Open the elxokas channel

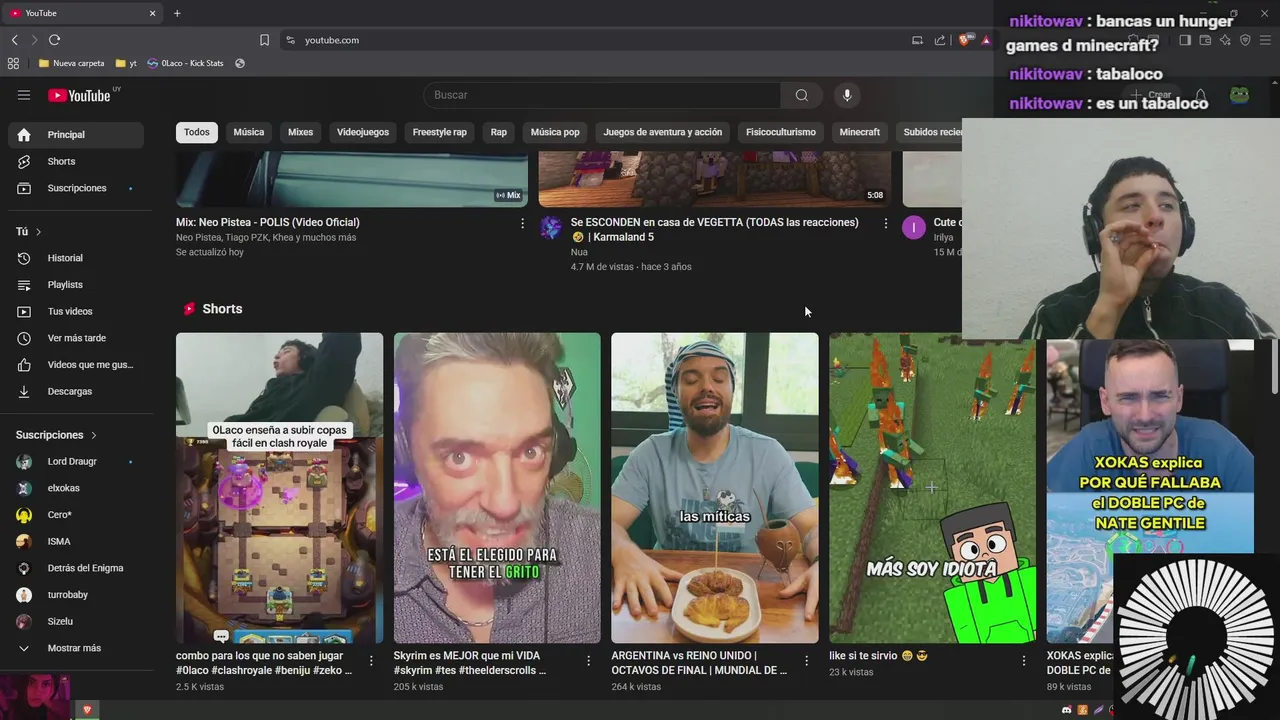[76, 488]
